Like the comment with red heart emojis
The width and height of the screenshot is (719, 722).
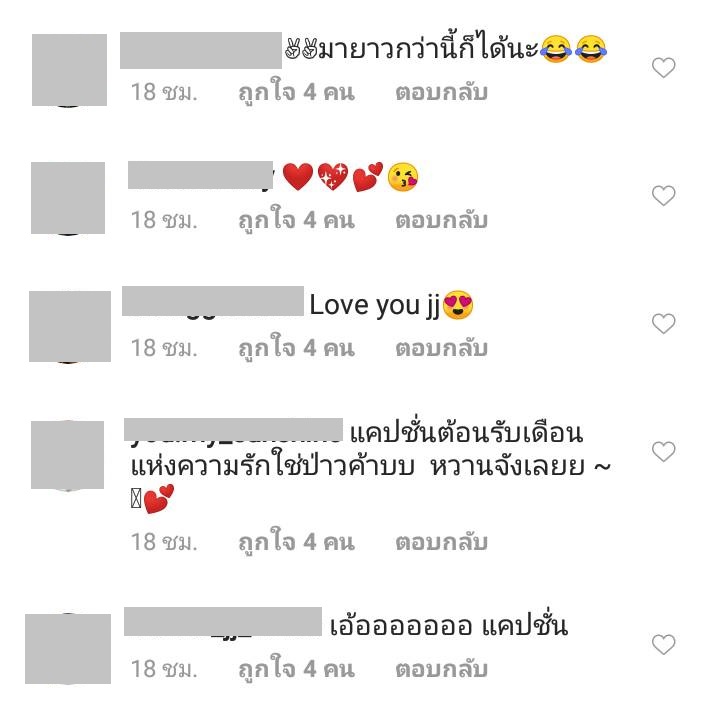pyautogui.click(x=663, y=196)
